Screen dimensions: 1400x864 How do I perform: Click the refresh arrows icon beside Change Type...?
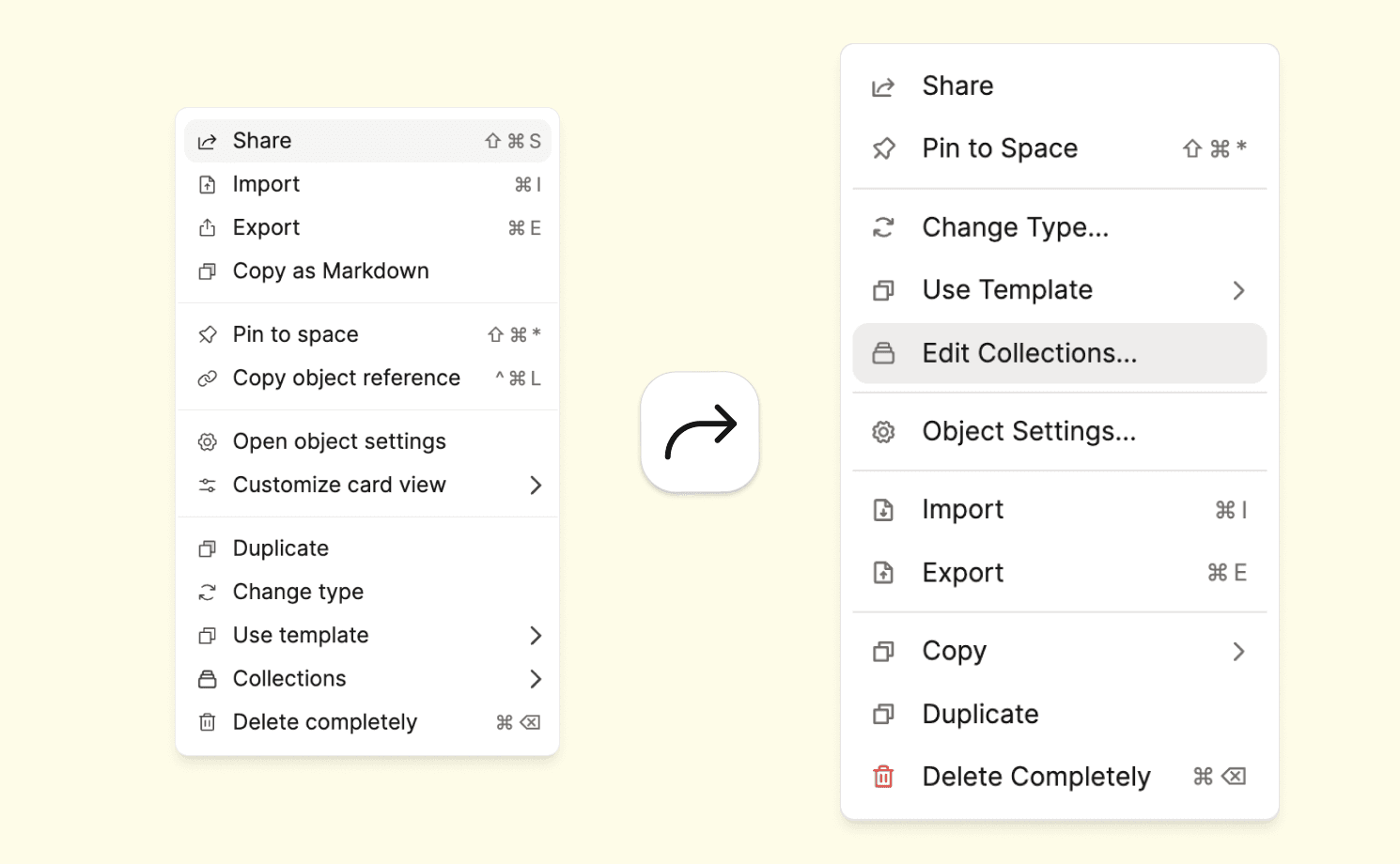coord(883,227)
